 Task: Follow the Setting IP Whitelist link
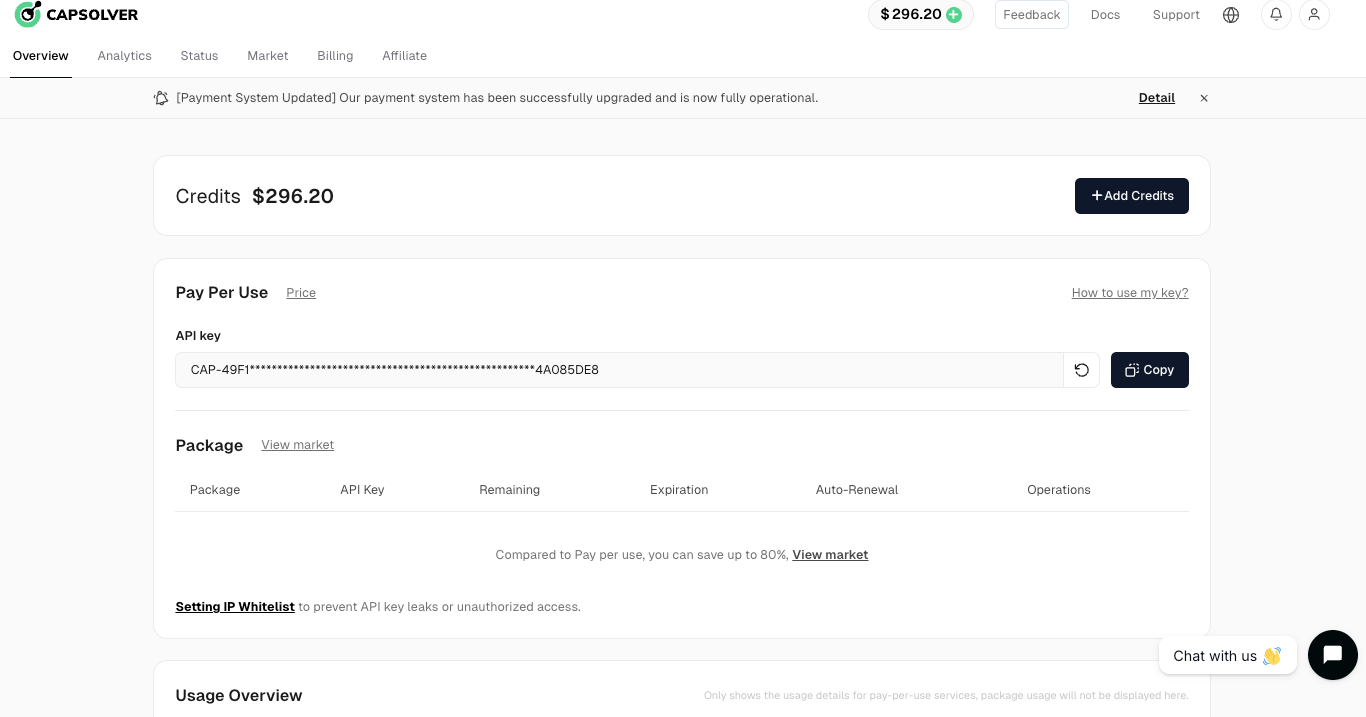[x=235, y=607]
